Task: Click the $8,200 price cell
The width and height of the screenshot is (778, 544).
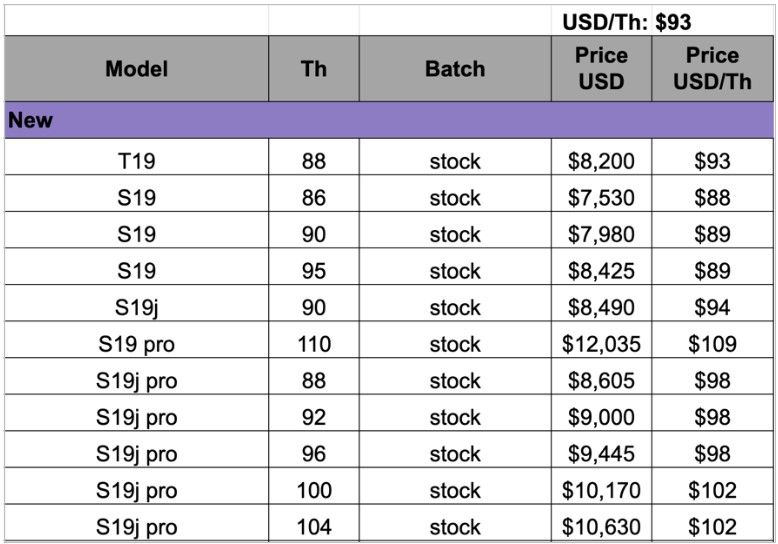Action: (x=601, y=162)
